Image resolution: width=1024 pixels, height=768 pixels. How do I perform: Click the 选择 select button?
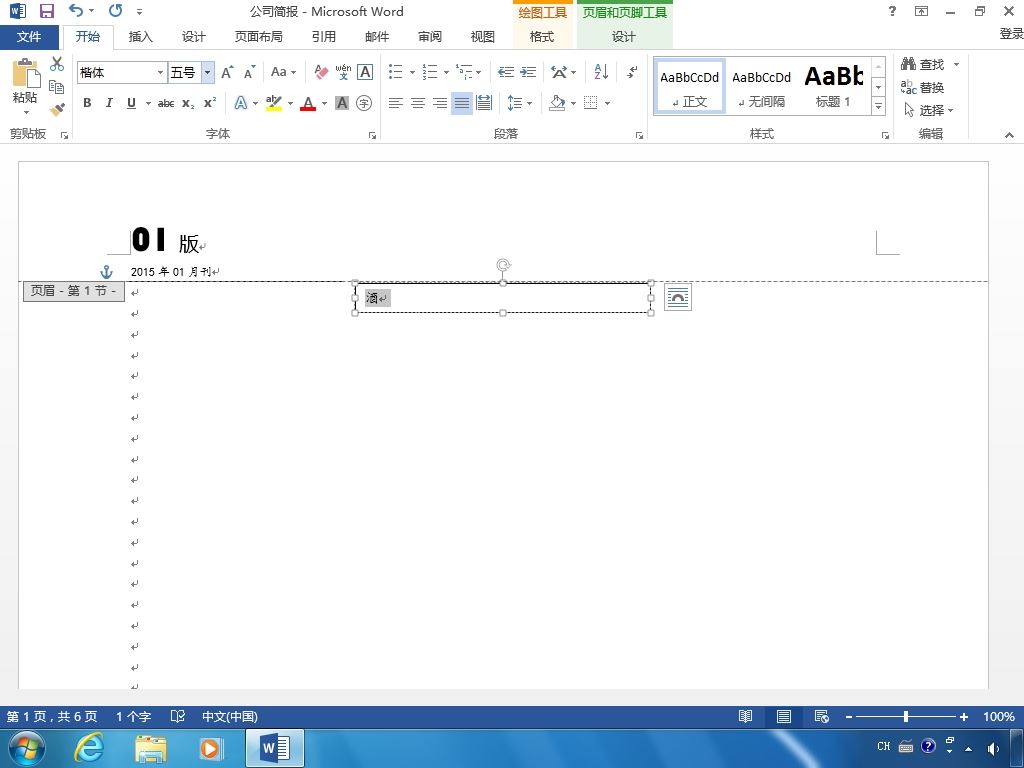point(929,110)
